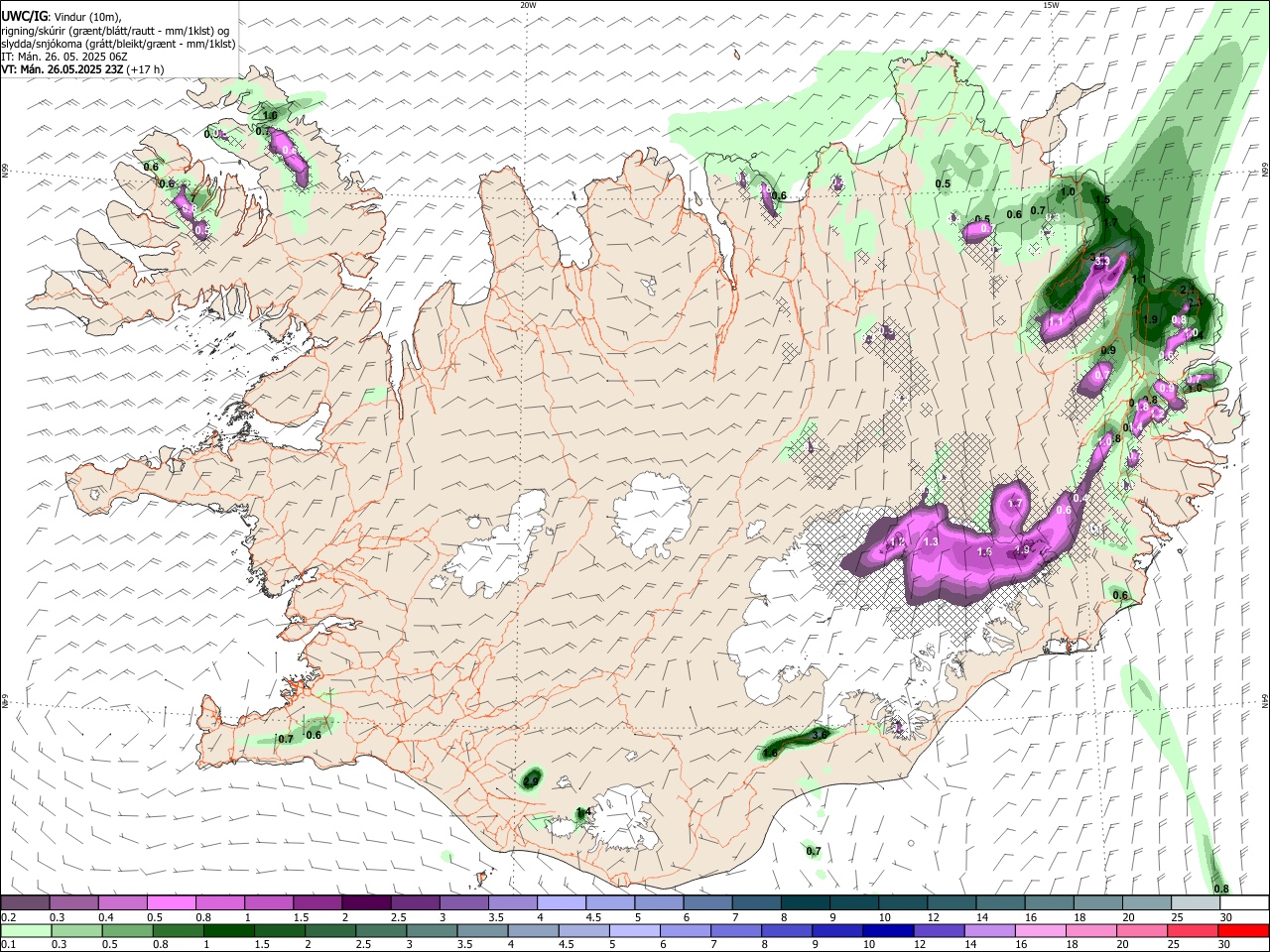The height and width of the screenshot is (952, 1270).
Task: Select the 7 swatch in upper legend row
Action: [x=756, y=903]
